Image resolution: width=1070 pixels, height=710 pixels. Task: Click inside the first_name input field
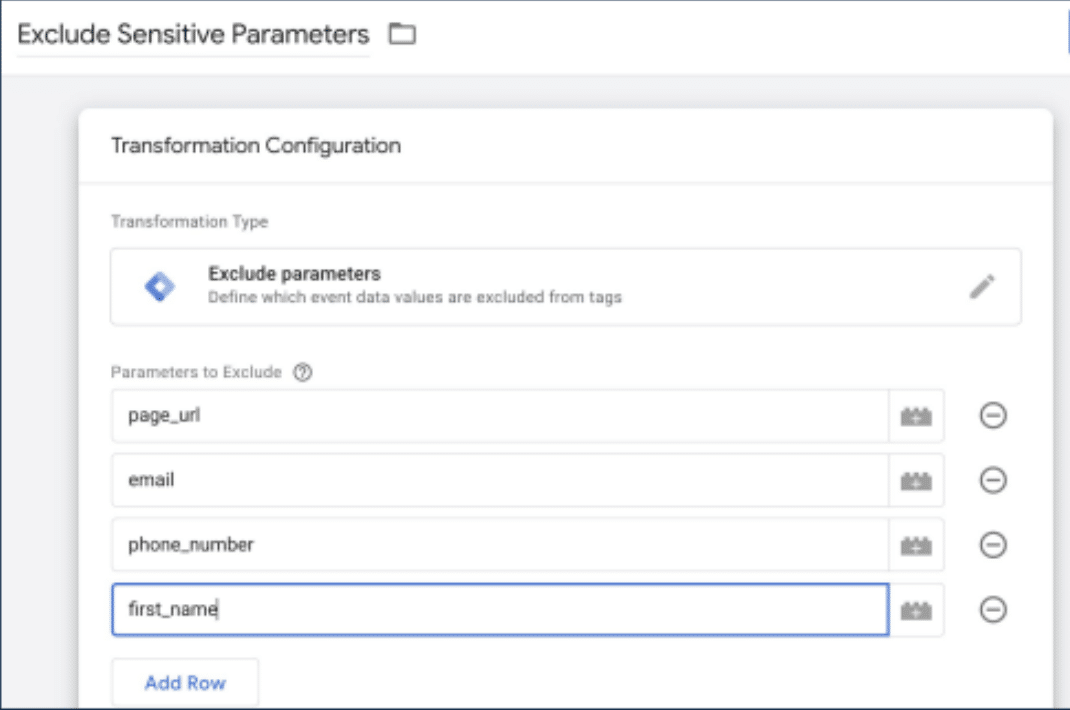450,611
